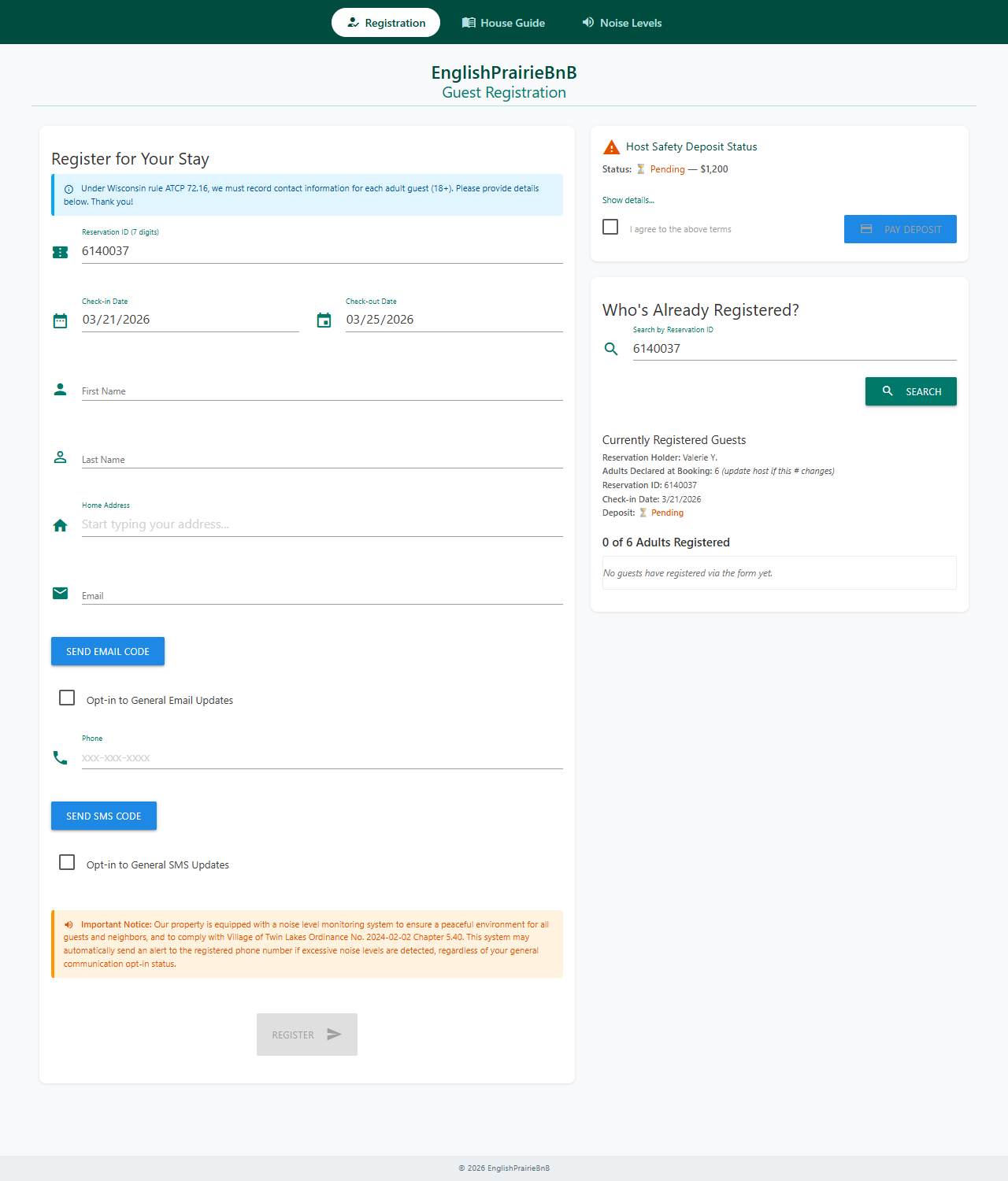Click the home icon next to Home Address
Screen dimensions: 1008x1181
(x=60, y=525)
